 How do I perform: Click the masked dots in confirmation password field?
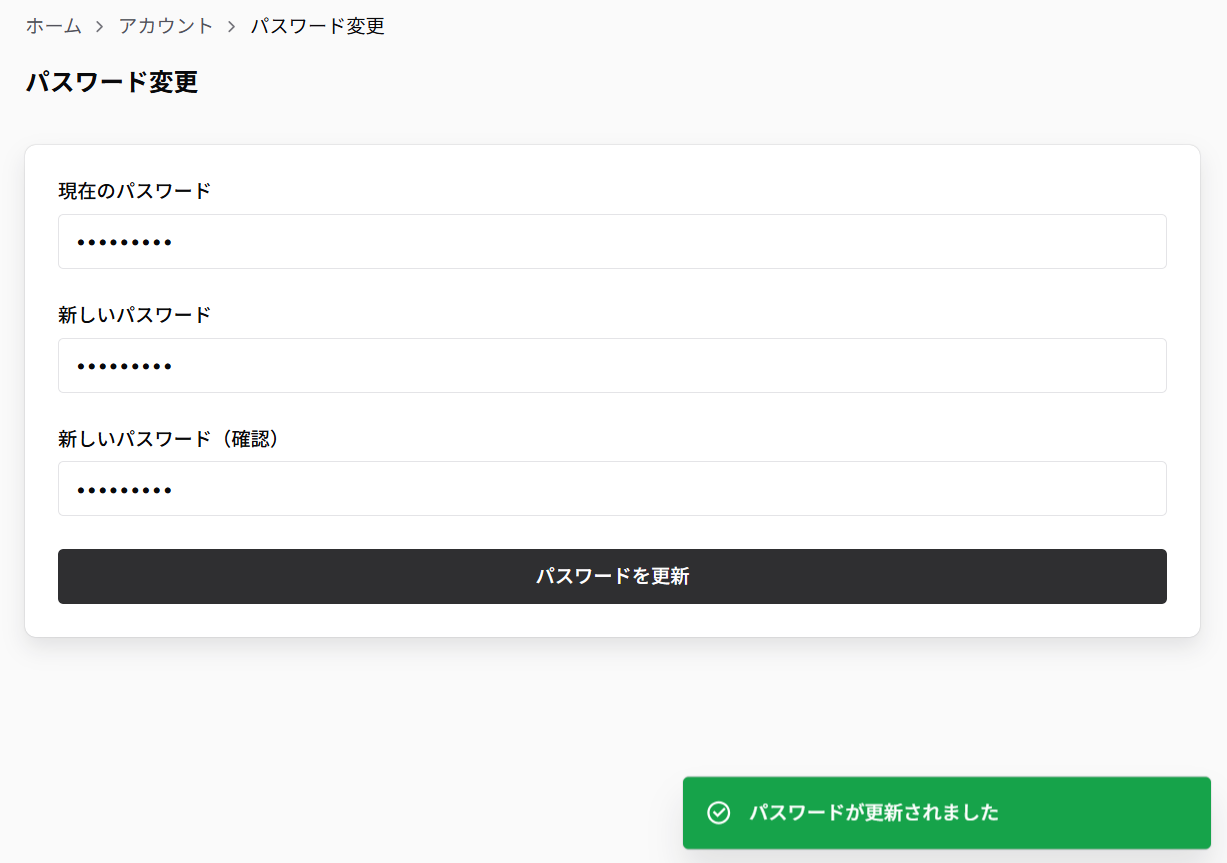click(123, 488)
